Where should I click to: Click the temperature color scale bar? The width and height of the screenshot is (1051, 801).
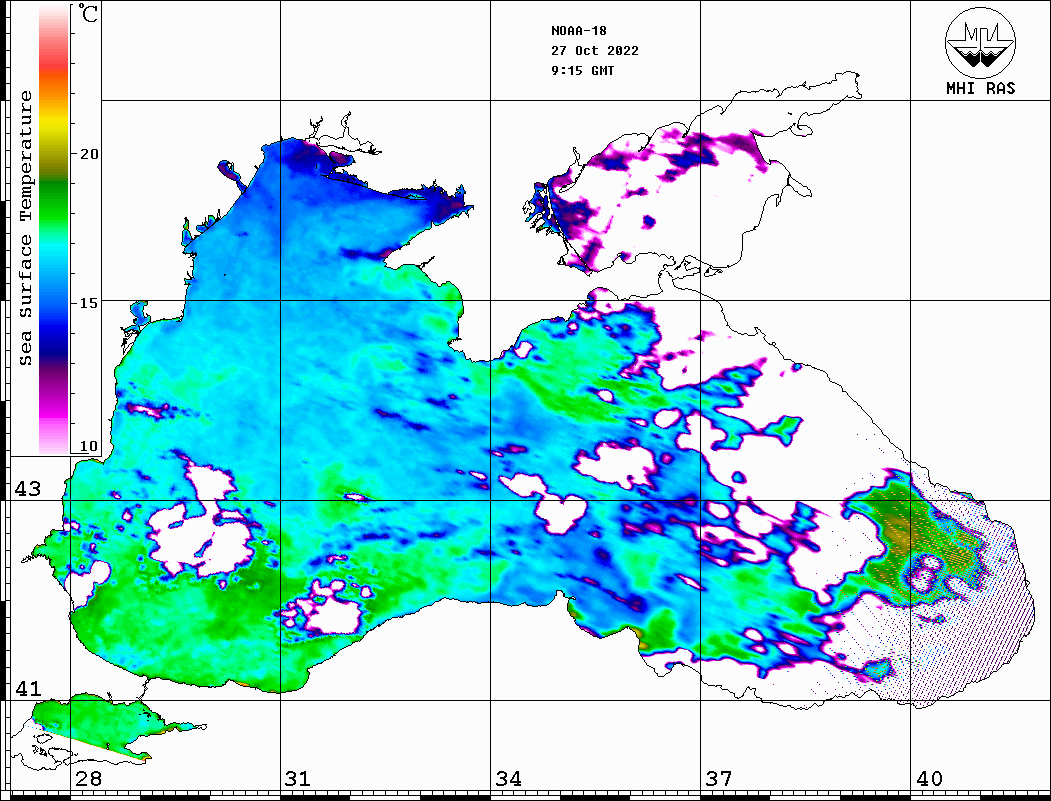pos(54,230)
